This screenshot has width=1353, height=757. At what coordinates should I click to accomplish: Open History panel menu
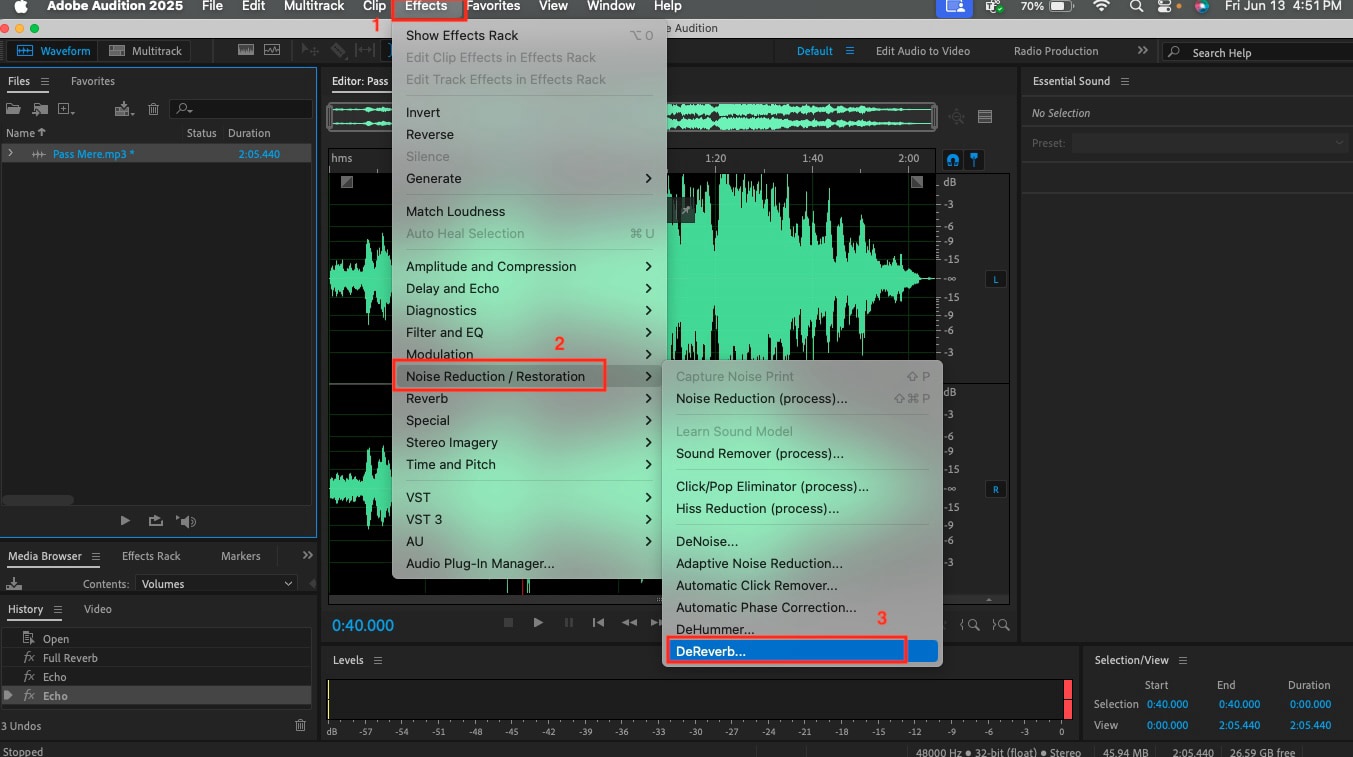(58, 609)
